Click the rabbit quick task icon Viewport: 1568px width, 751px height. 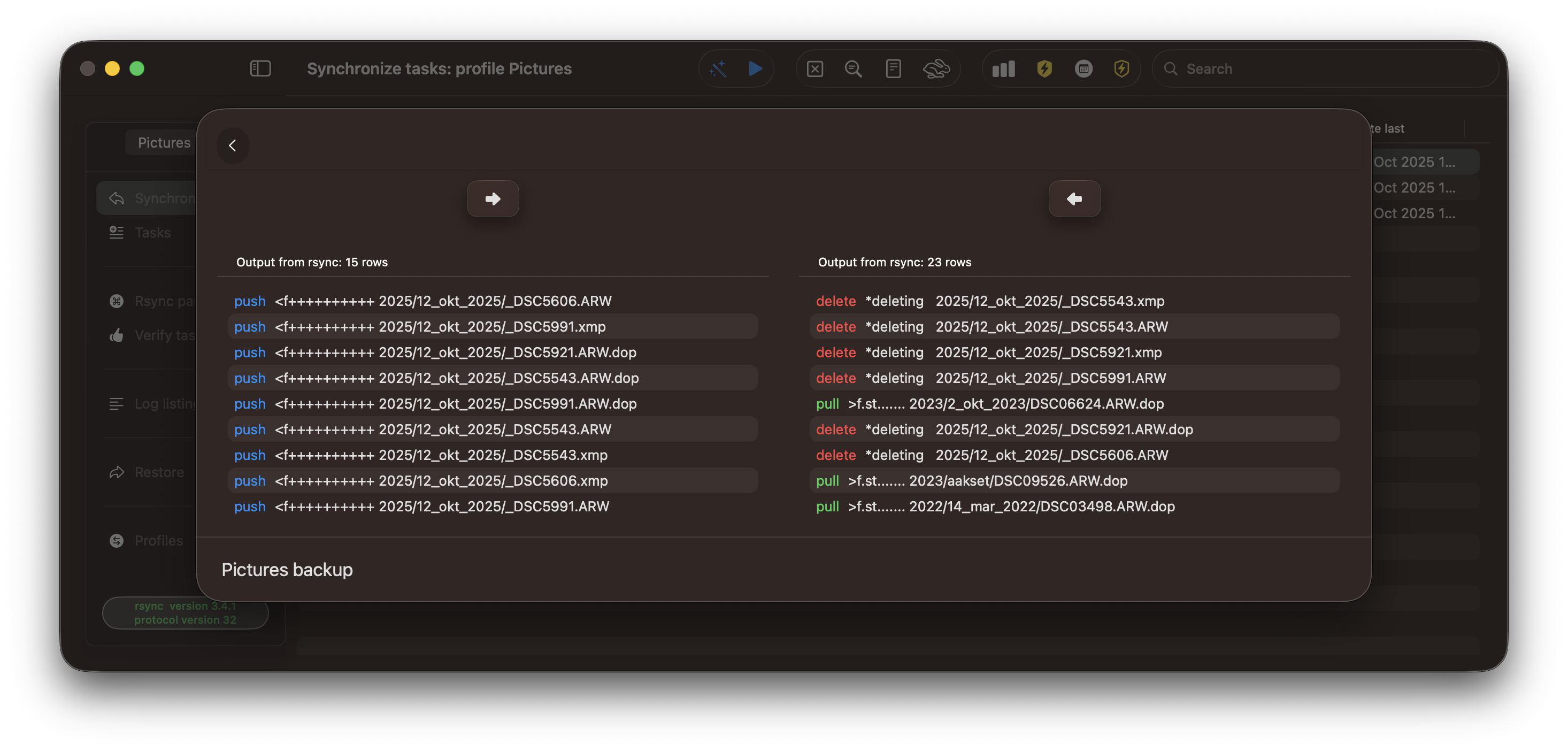[935, 69]
